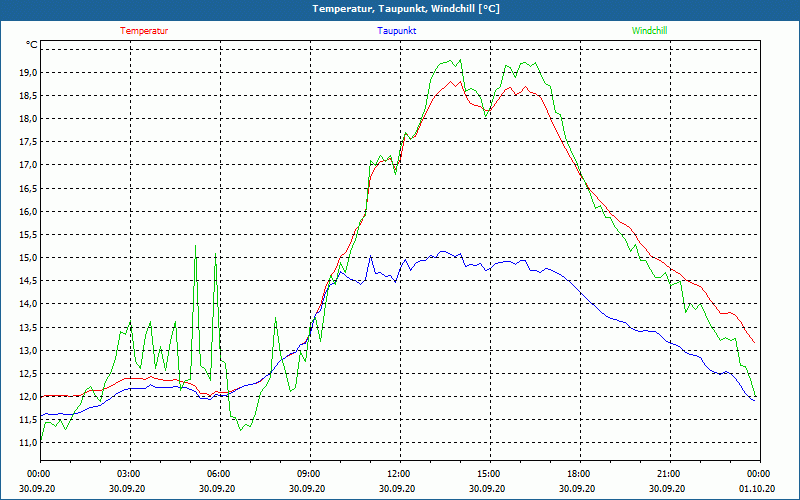Click the 09:00 time axis label
This screenshot has height=500, width=800.
pos(309,474)
